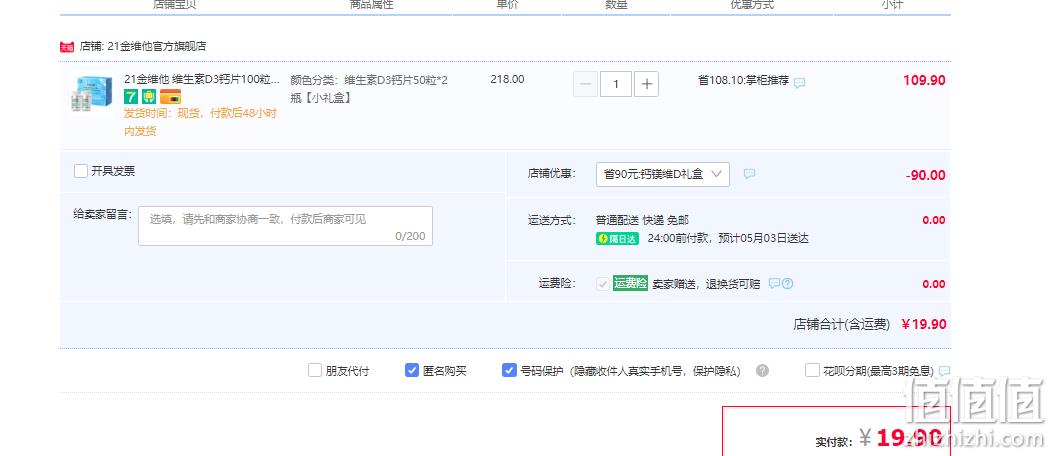Viewport: 1053px width, 456px height.
Task: Open product title 21金维他 维生素D3钙片
Action: pos(202,79)
